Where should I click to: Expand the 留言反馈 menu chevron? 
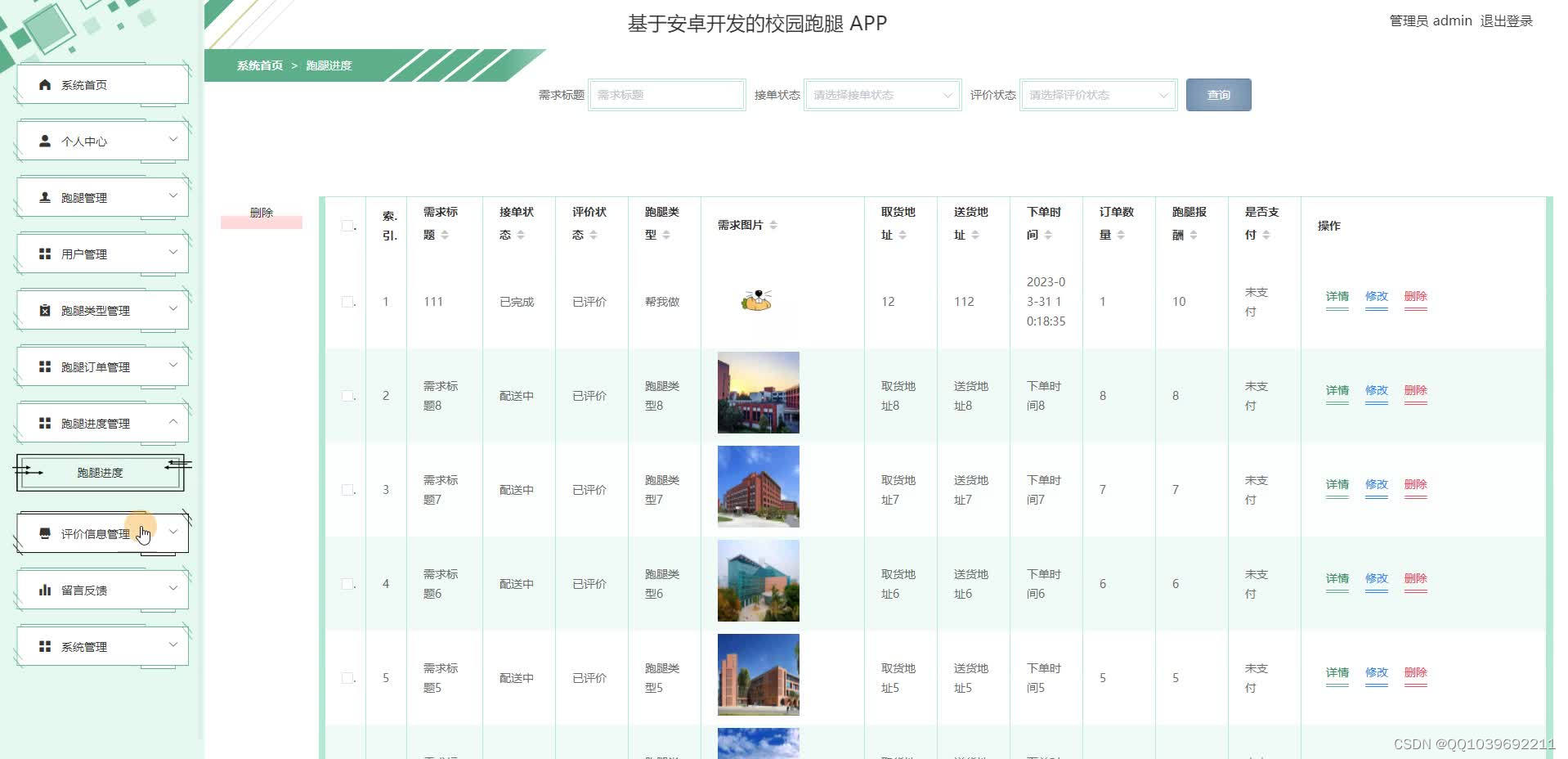pyautogui.click(x=173, y=588)
